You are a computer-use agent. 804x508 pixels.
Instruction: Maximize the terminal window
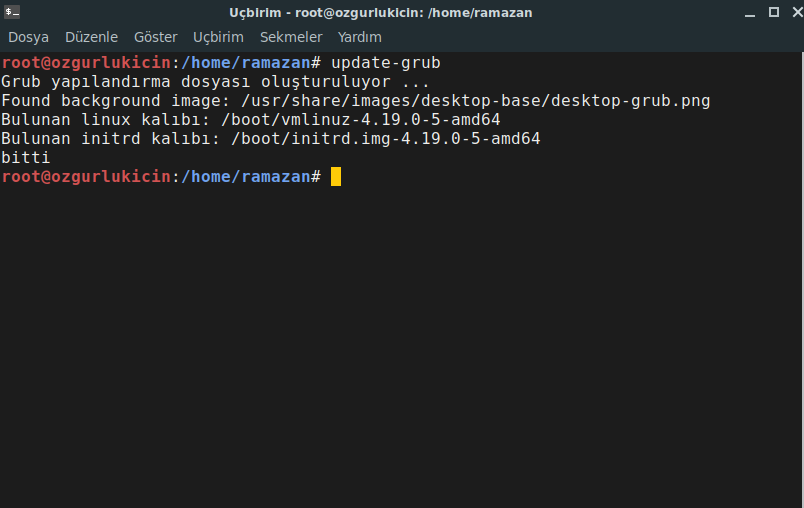pyautogui.click(x=774, y=12)
